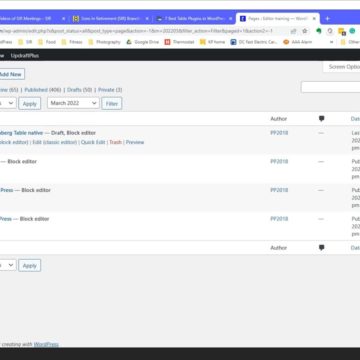Open the Gutenberg Table native draft page
The width and height of the screenshot is (360, 360).
tap(21, 133)
